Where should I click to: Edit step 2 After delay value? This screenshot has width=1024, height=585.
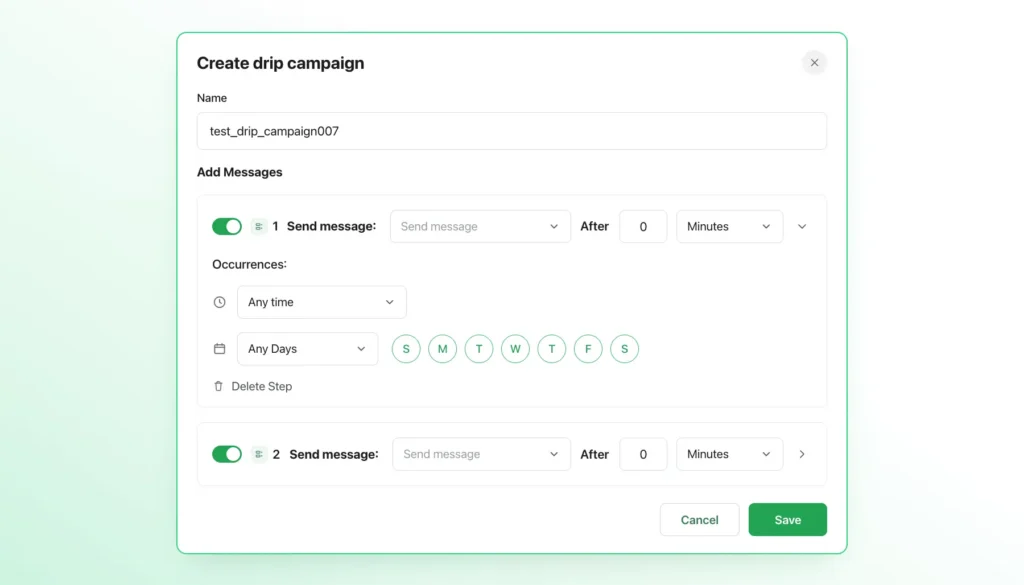click(x=643, y=454)
